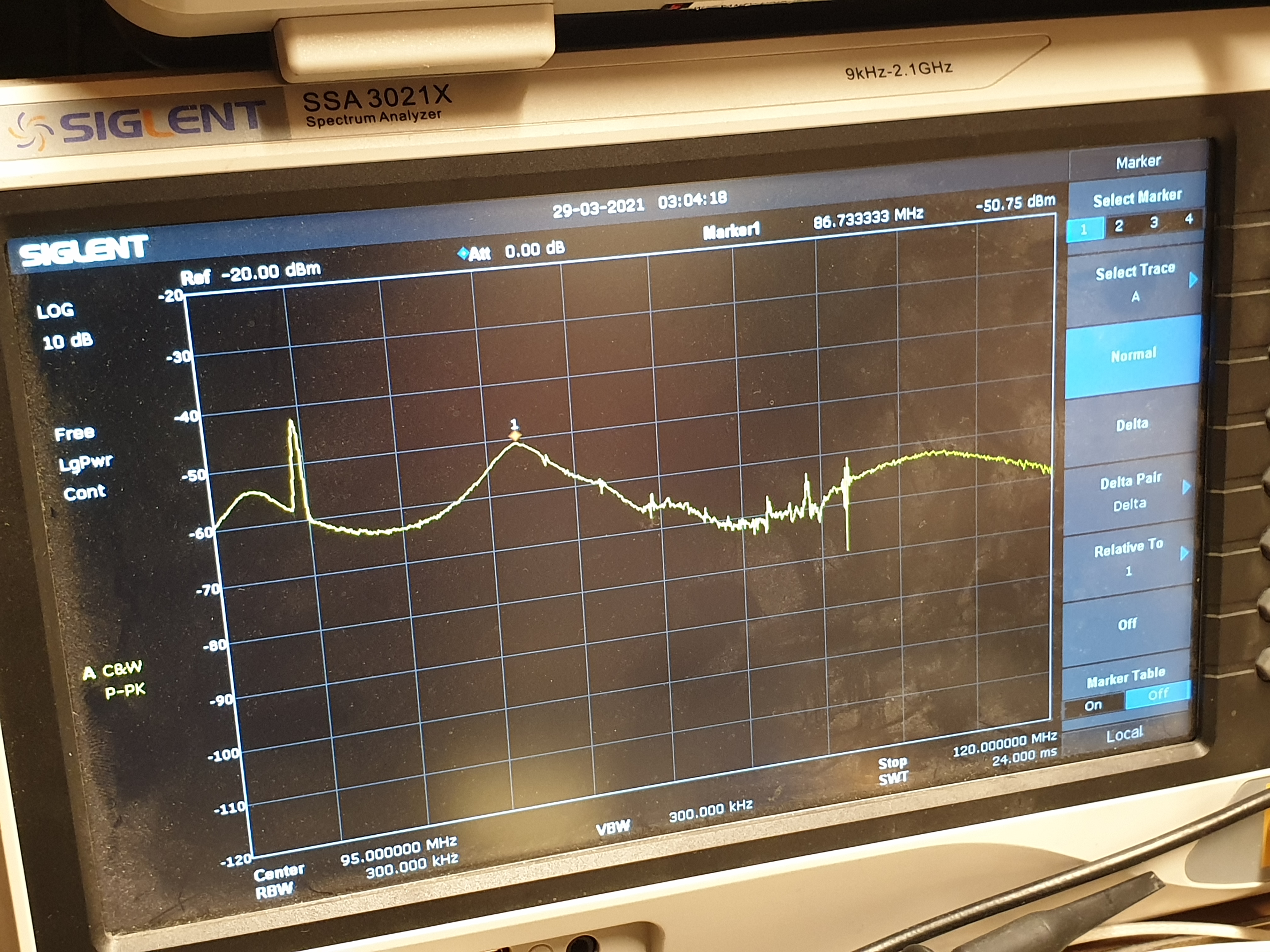Choose the Delta marker mode
Viewport: 1270px width, 952px height.
point(1132,425)
